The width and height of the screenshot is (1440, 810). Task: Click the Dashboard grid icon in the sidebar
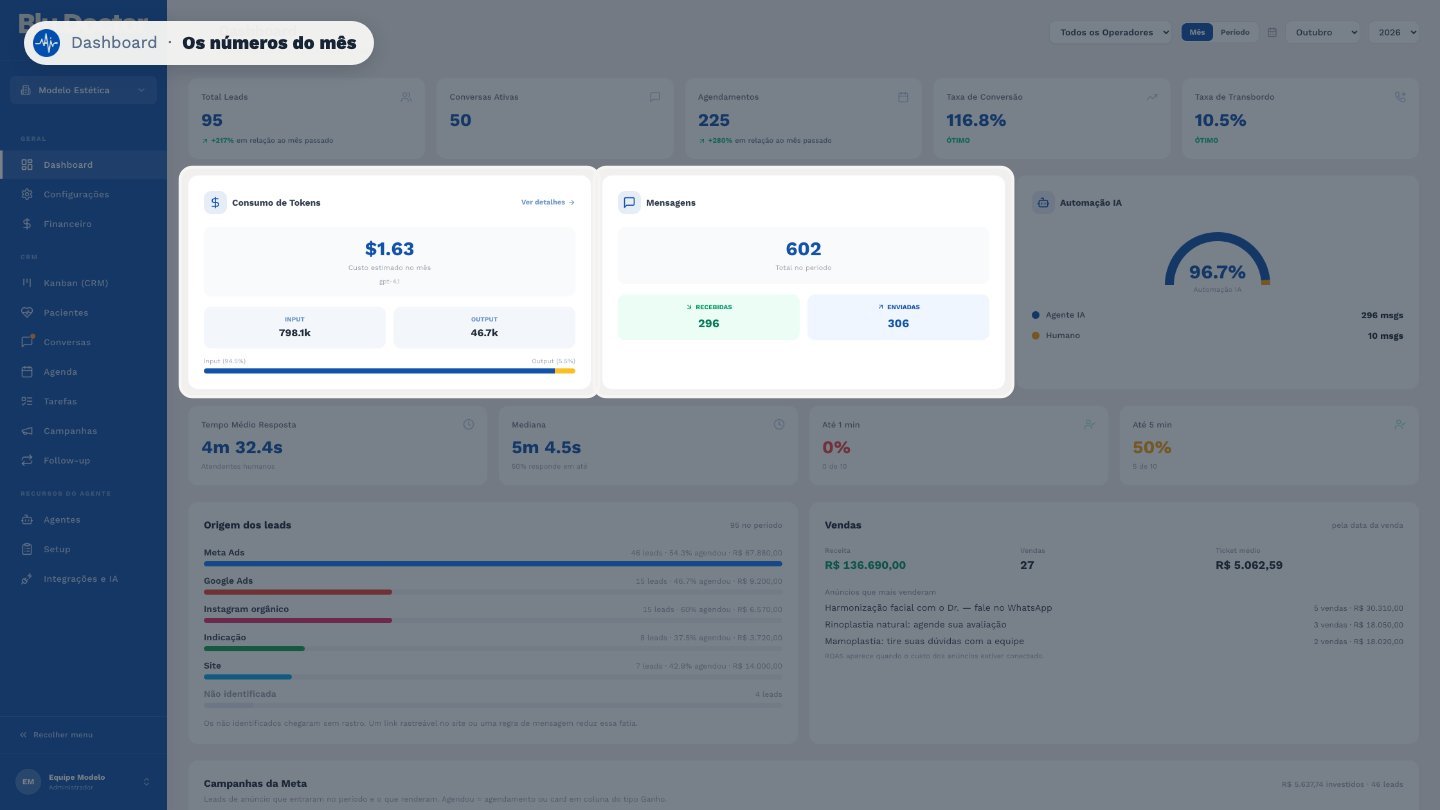(27, 165)
